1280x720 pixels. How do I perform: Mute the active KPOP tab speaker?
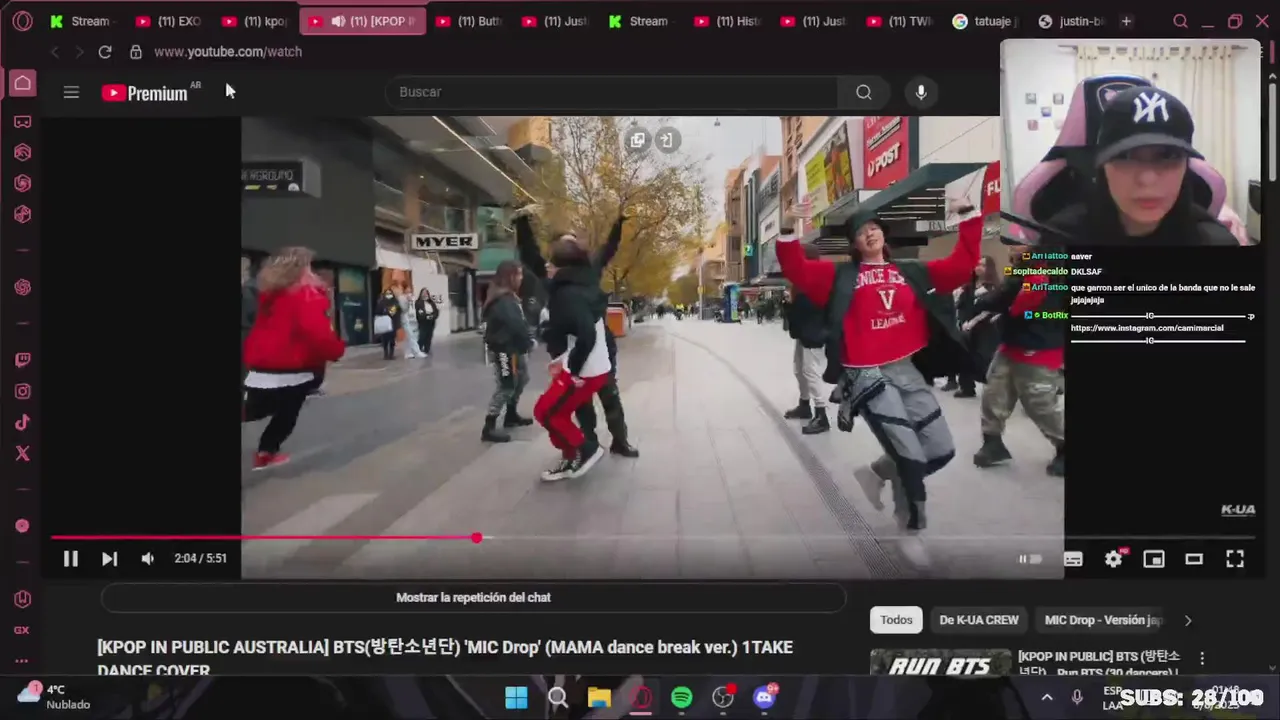coord(338,21)
